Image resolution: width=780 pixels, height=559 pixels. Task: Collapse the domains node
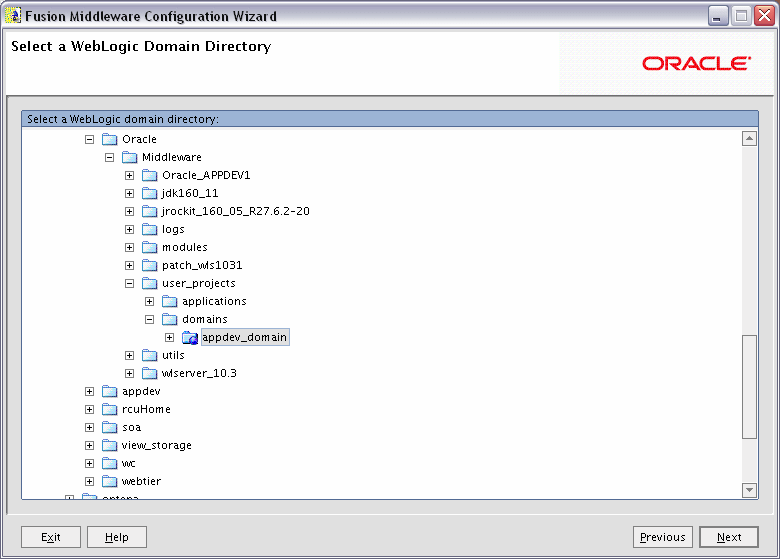point(149,319)
